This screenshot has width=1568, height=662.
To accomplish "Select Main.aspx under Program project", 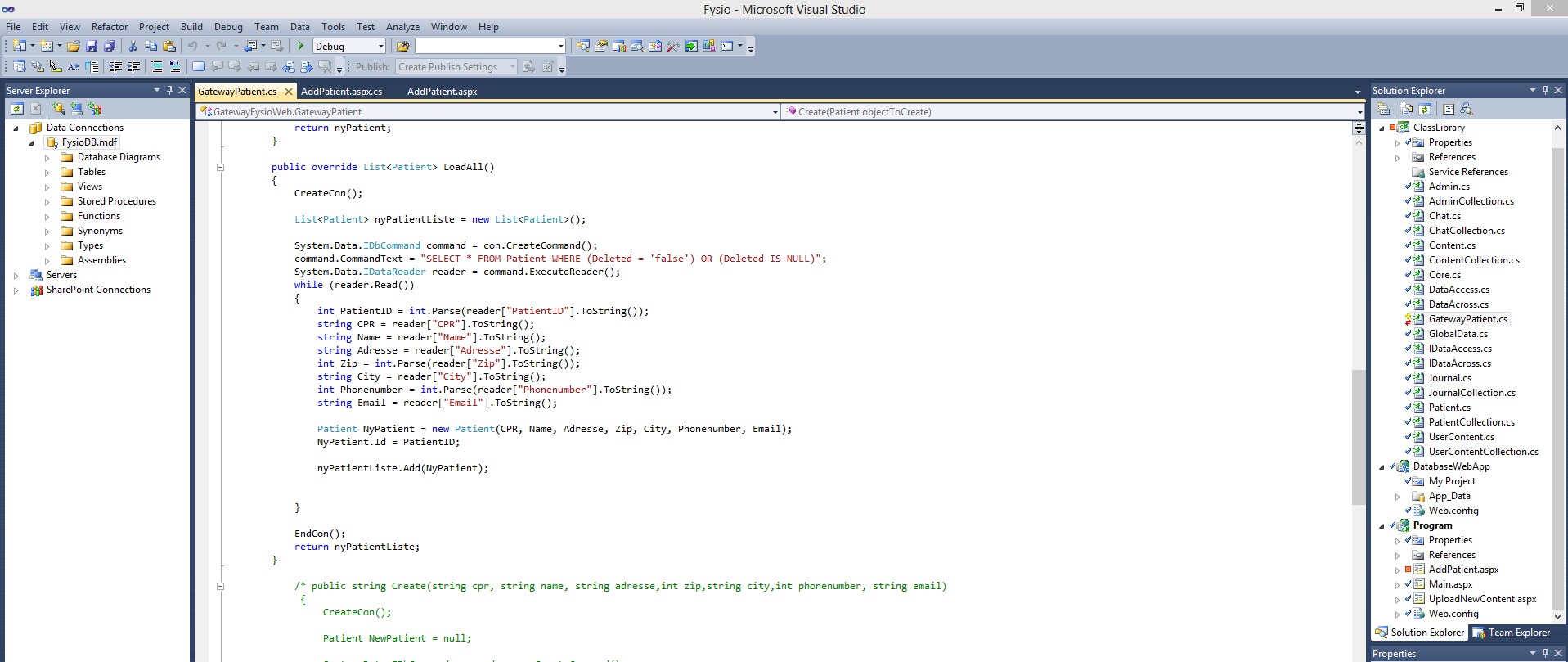I will point(1450,584).
